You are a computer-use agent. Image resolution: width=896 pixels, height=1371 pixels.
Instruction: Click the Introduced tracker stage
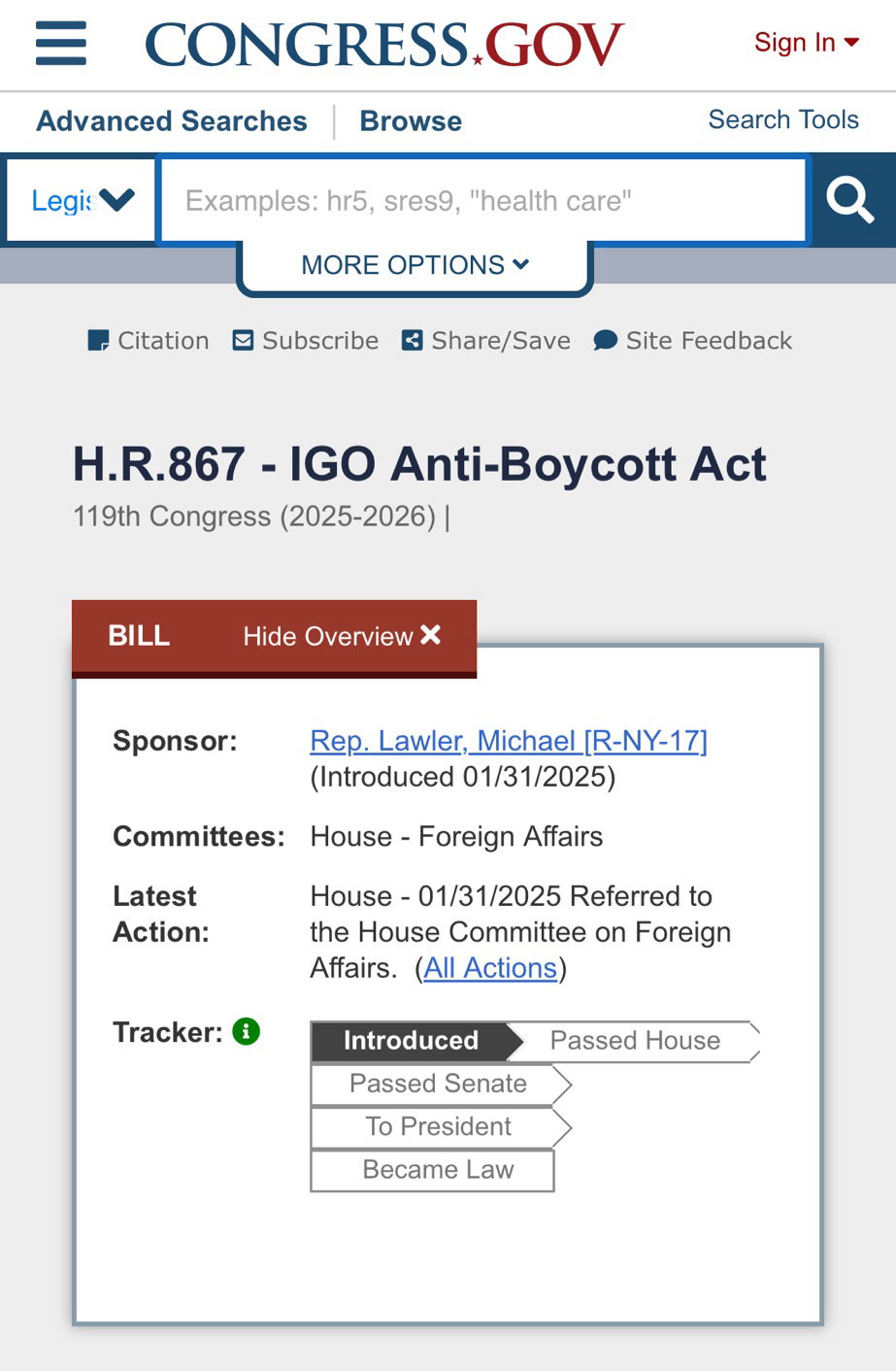pyautogui.click(x=411, y=1041)
